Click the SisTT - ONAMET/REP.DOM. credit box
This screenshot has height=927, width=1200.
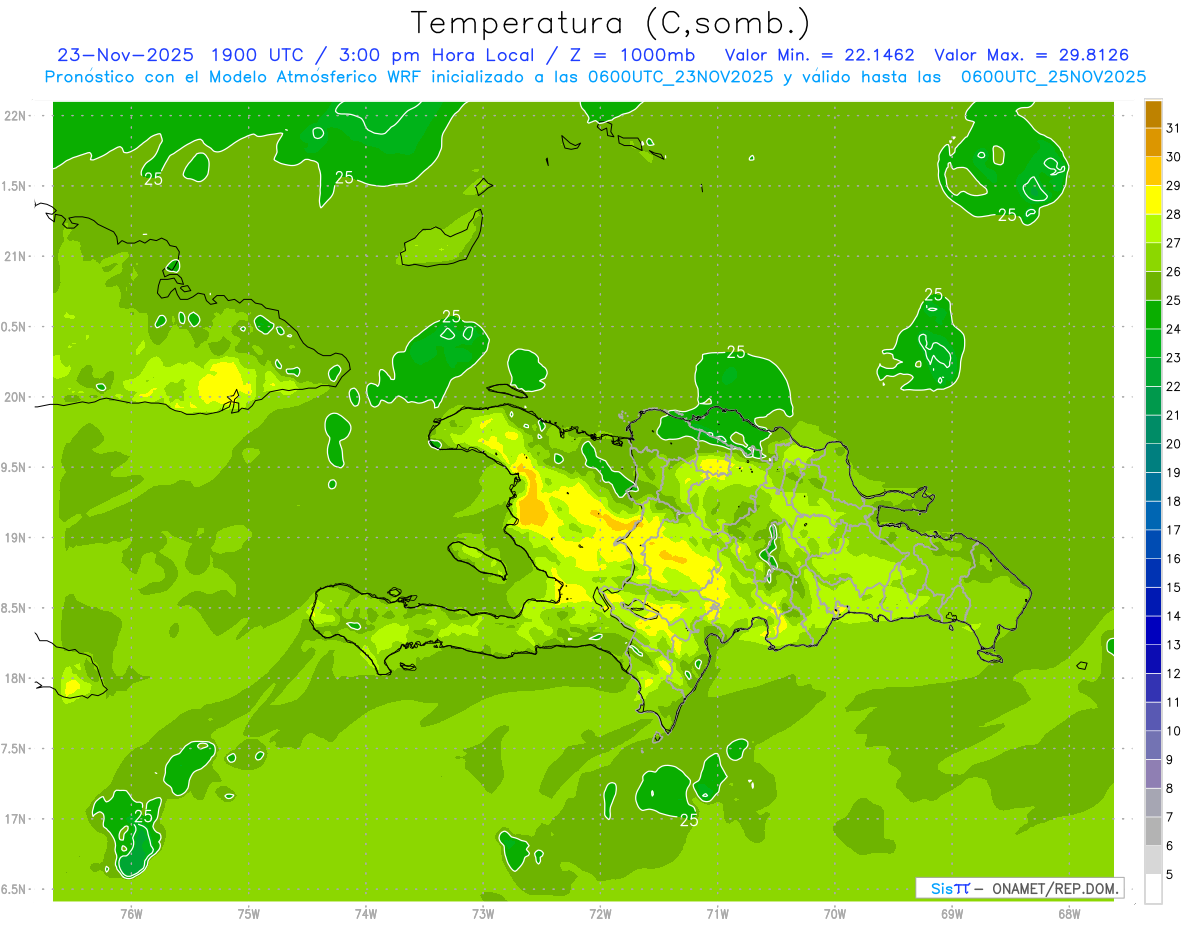point(1019,888)
